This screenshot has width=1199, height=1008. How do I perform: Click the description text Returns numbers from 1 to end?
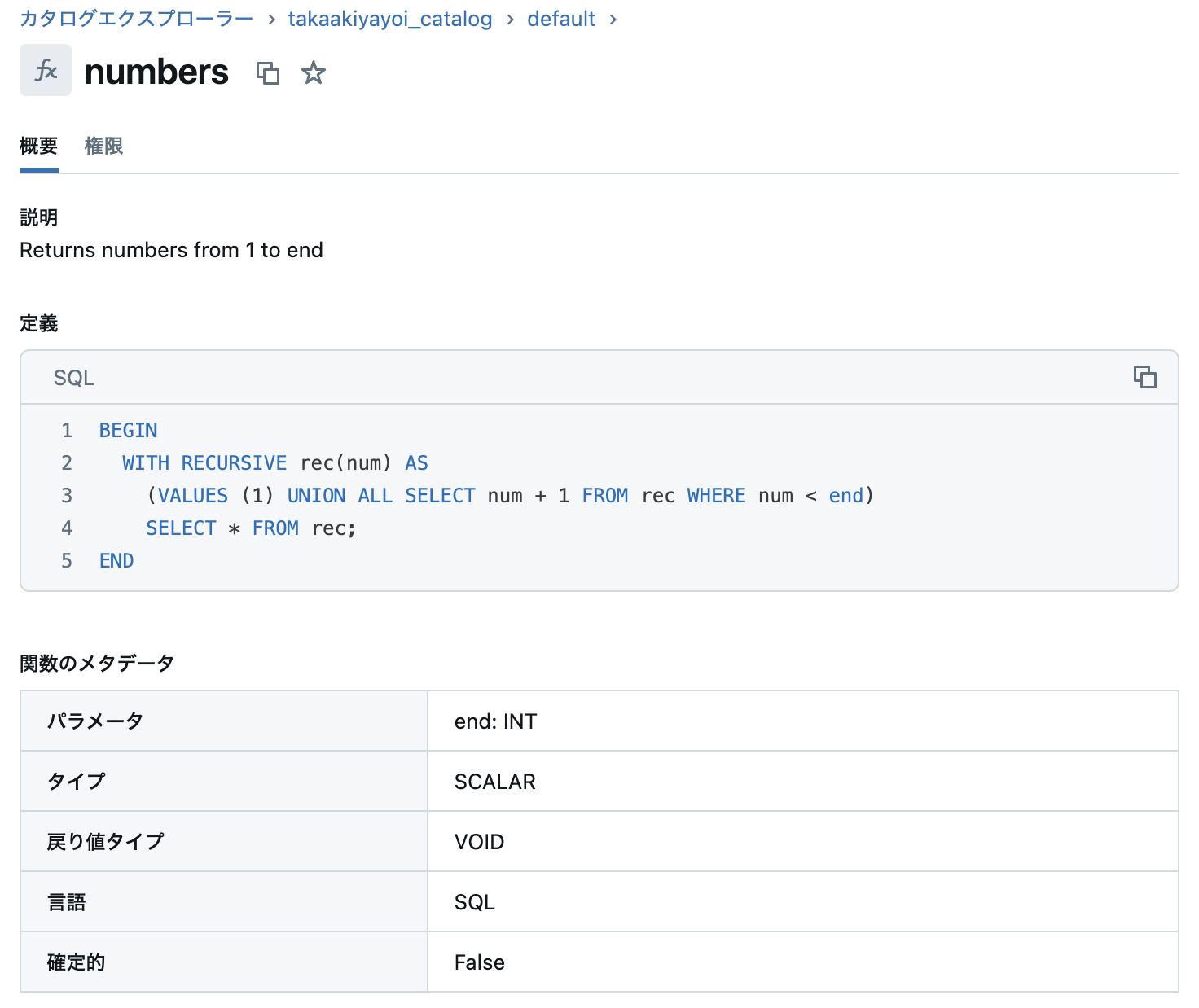click(x=171, y=250)
